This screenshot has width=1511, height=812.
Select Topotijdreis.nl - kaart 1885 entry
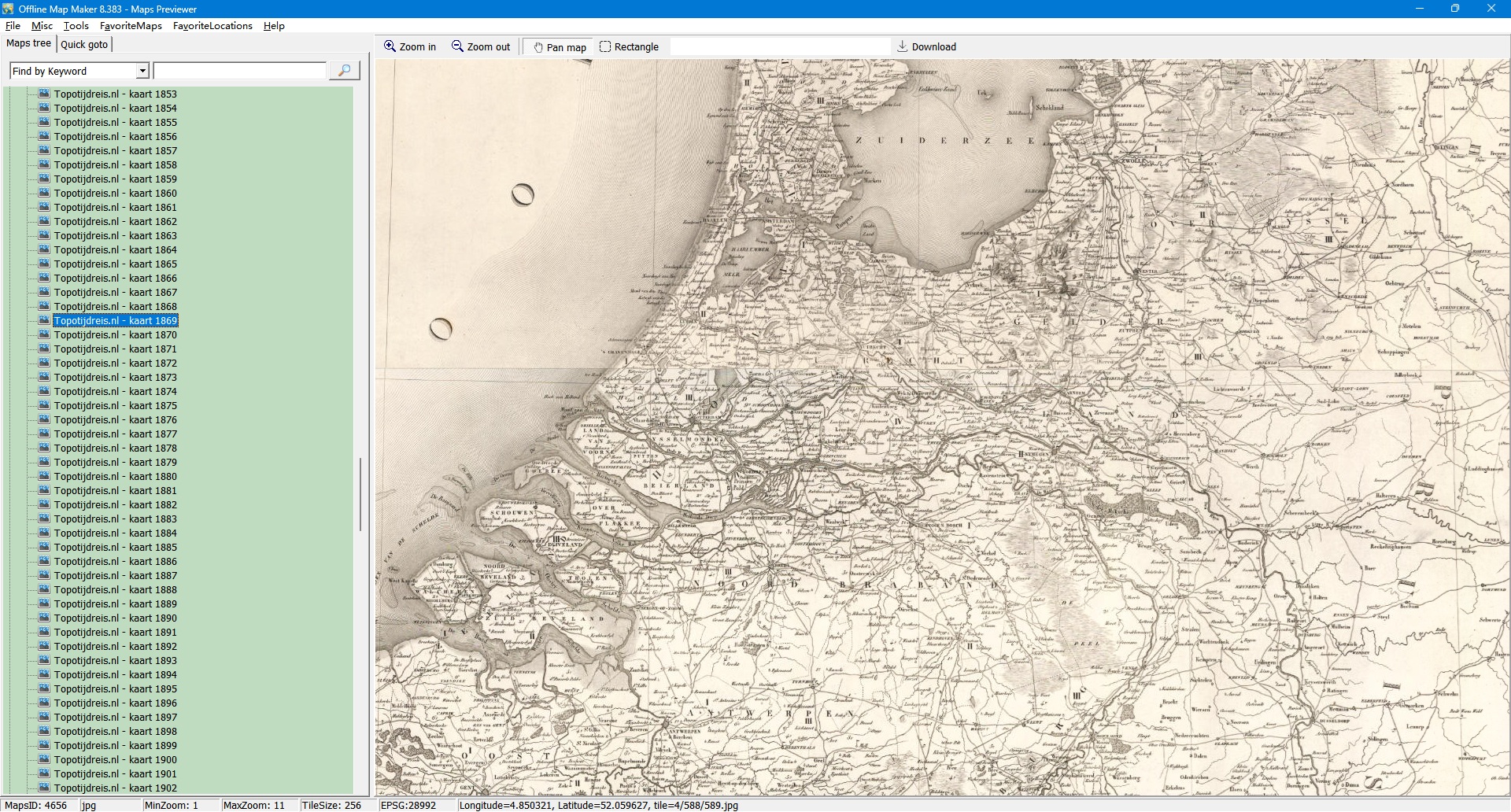point(115,547)
